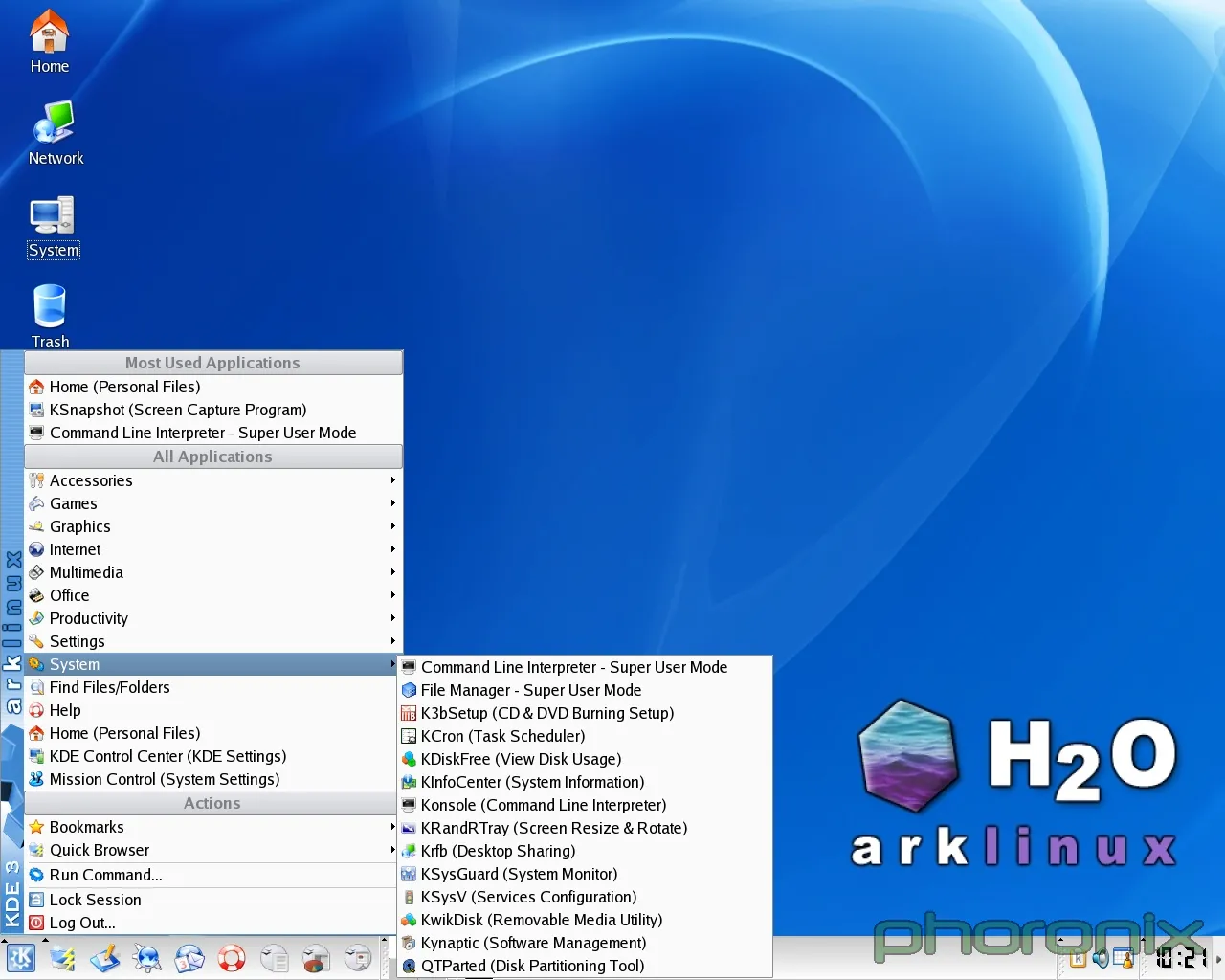Open Home (Personal Files) under Most Used Applications
The height and width of the screenshot is (980, 1225).
[x=213, y=387]
